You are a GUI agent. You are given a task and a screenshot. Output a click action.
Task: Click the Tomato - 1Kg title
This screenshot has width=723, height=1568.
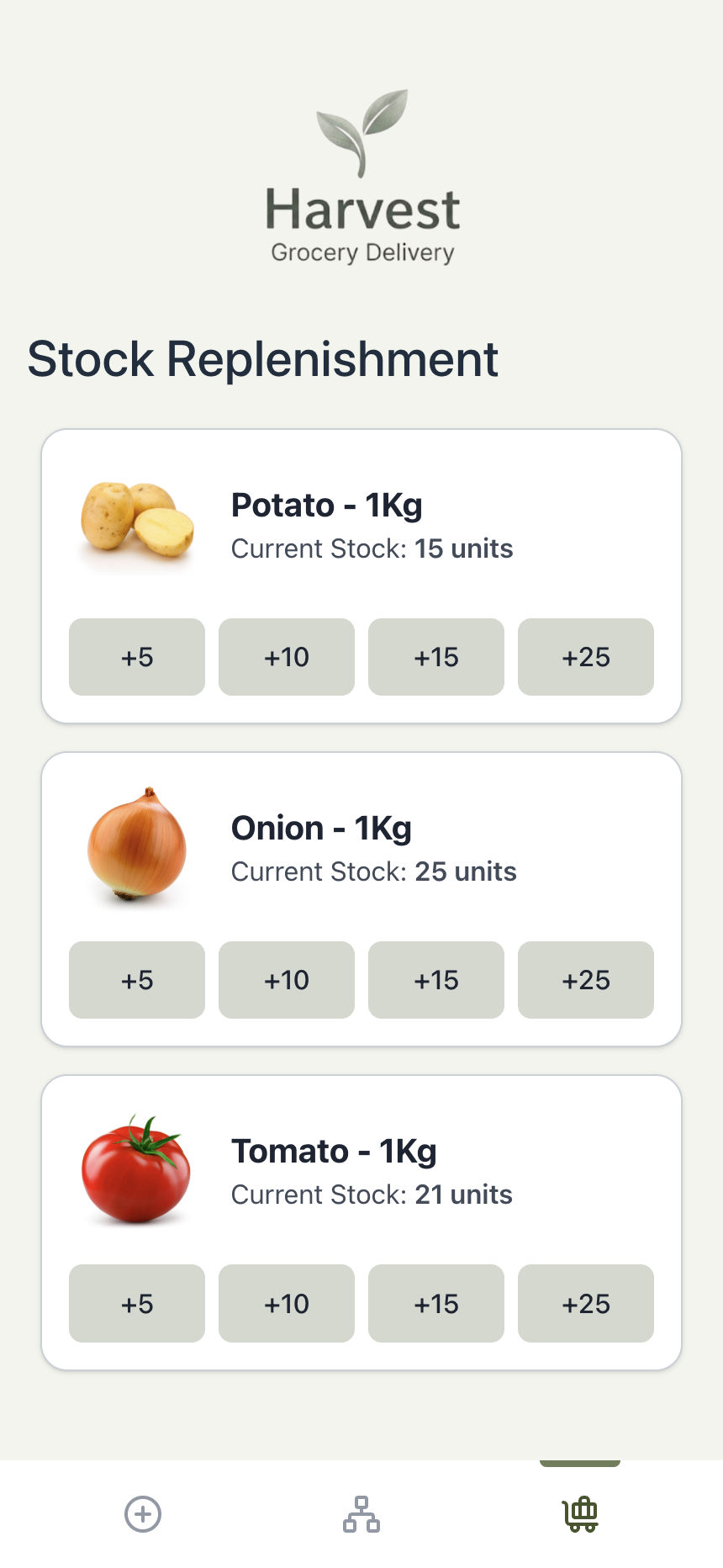click(x=334, y=1151)
